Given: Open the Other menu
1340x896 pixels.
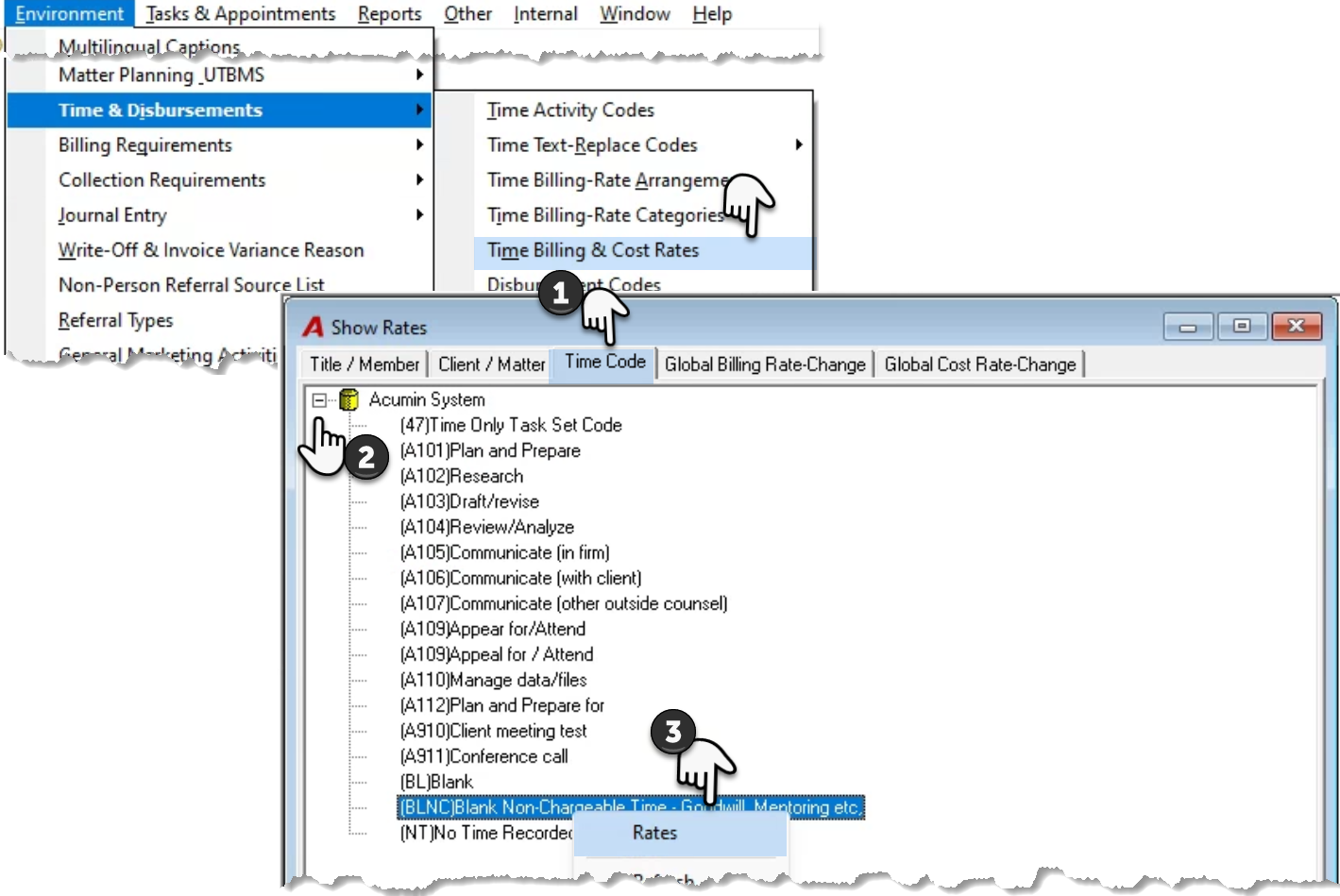Looking at the screenshot, I should point(467,14).
